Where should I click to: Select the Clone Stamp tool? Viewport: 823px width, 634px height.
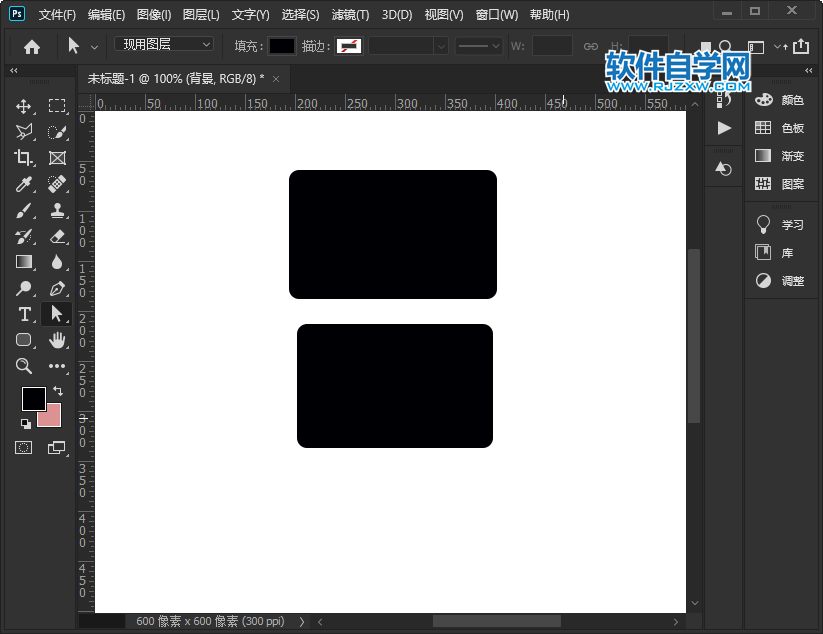tap(57, 210)
